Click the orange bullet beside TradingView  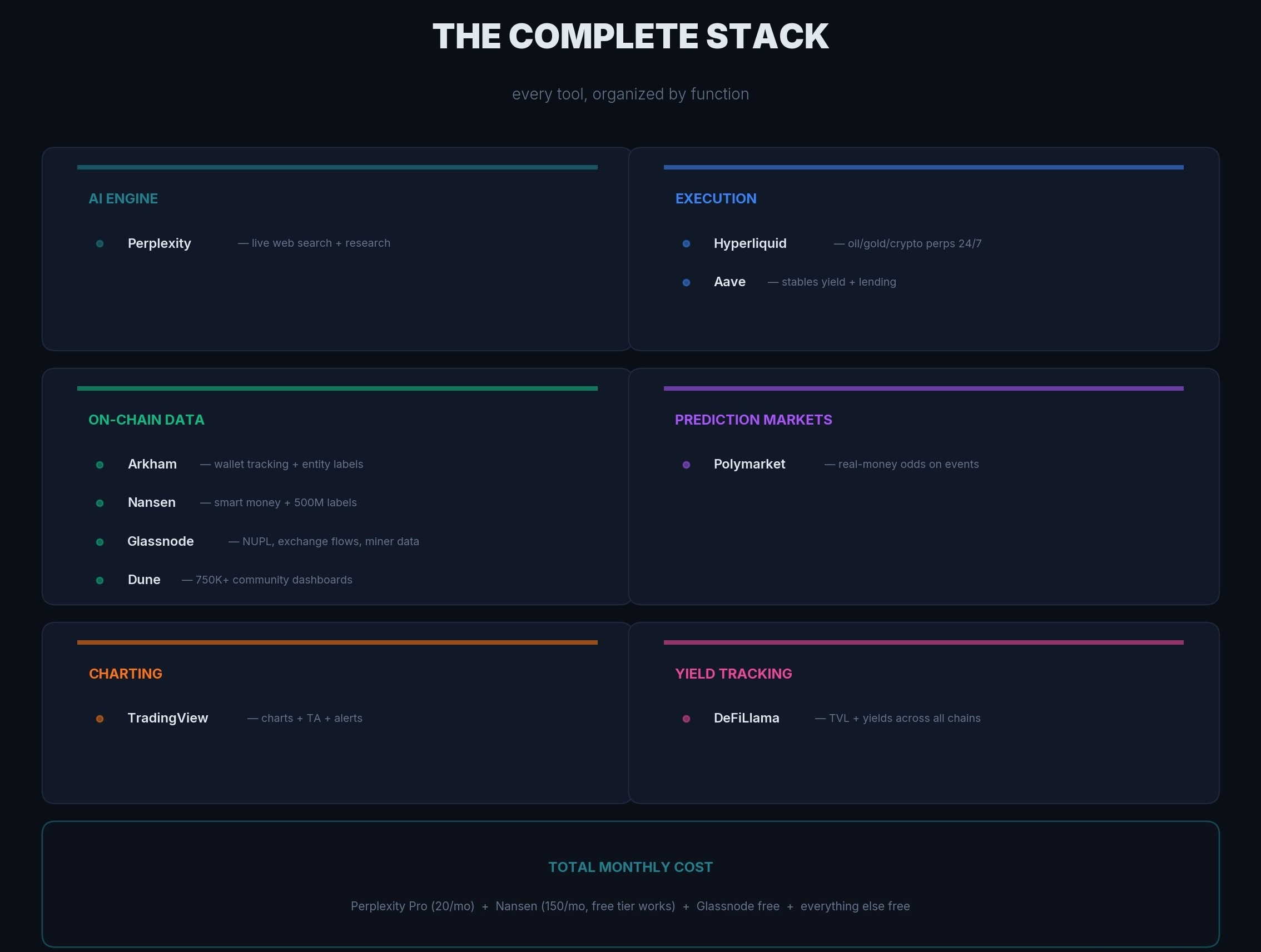tap(100, 719)
